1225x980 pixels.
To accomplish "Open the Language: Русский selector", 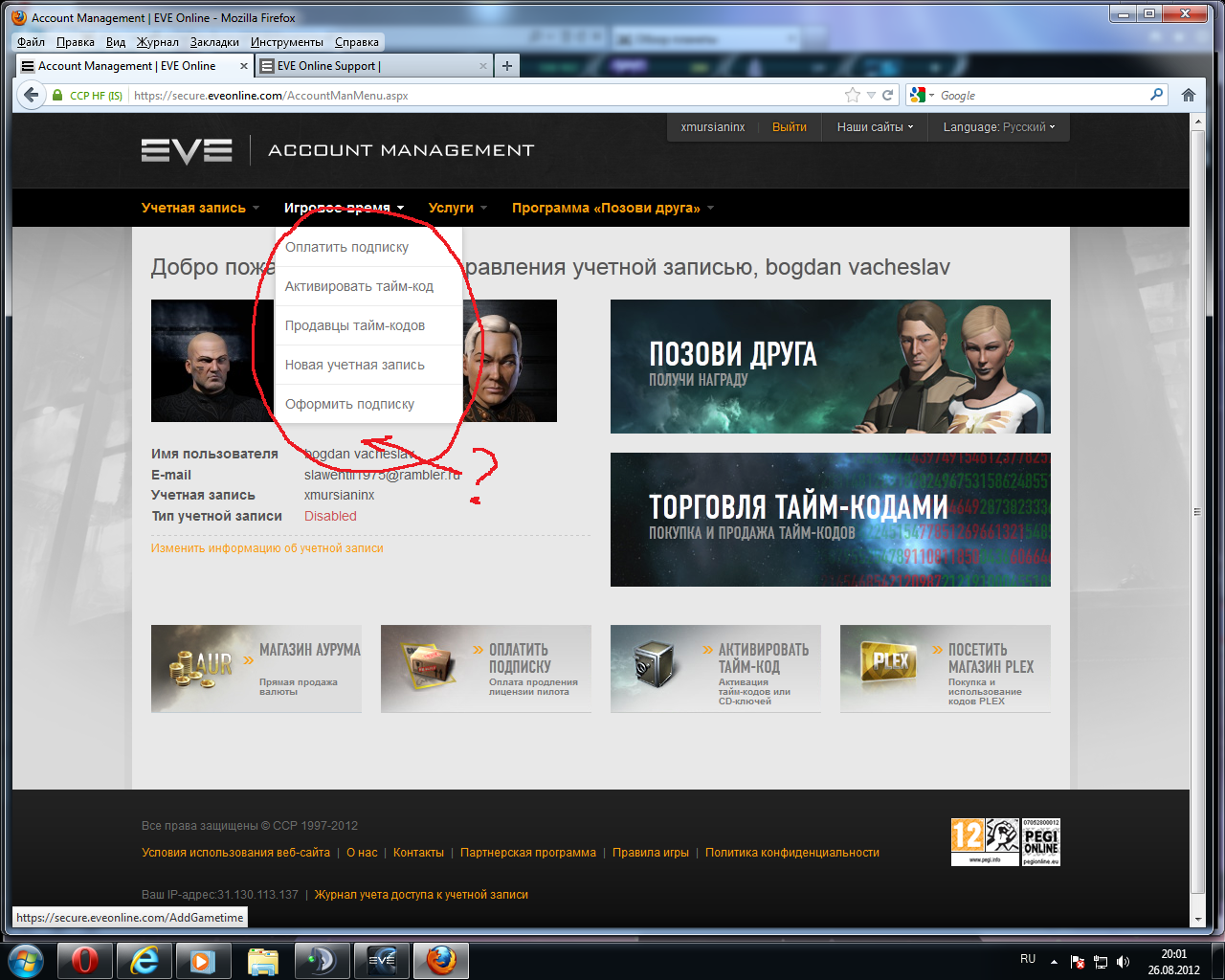I will click(999, 127).
